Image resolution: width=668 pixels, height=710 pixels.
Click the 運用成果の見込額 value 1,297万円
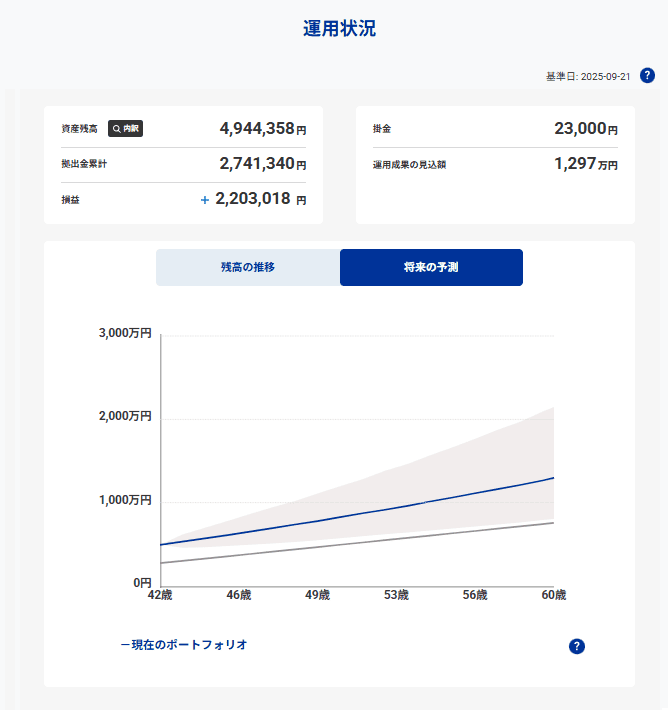click(x=585, y=164)
